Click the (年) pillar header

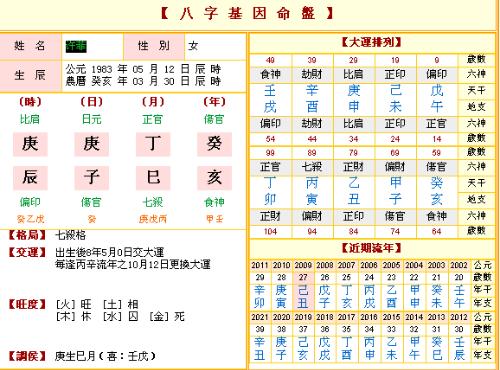[214, 102]
